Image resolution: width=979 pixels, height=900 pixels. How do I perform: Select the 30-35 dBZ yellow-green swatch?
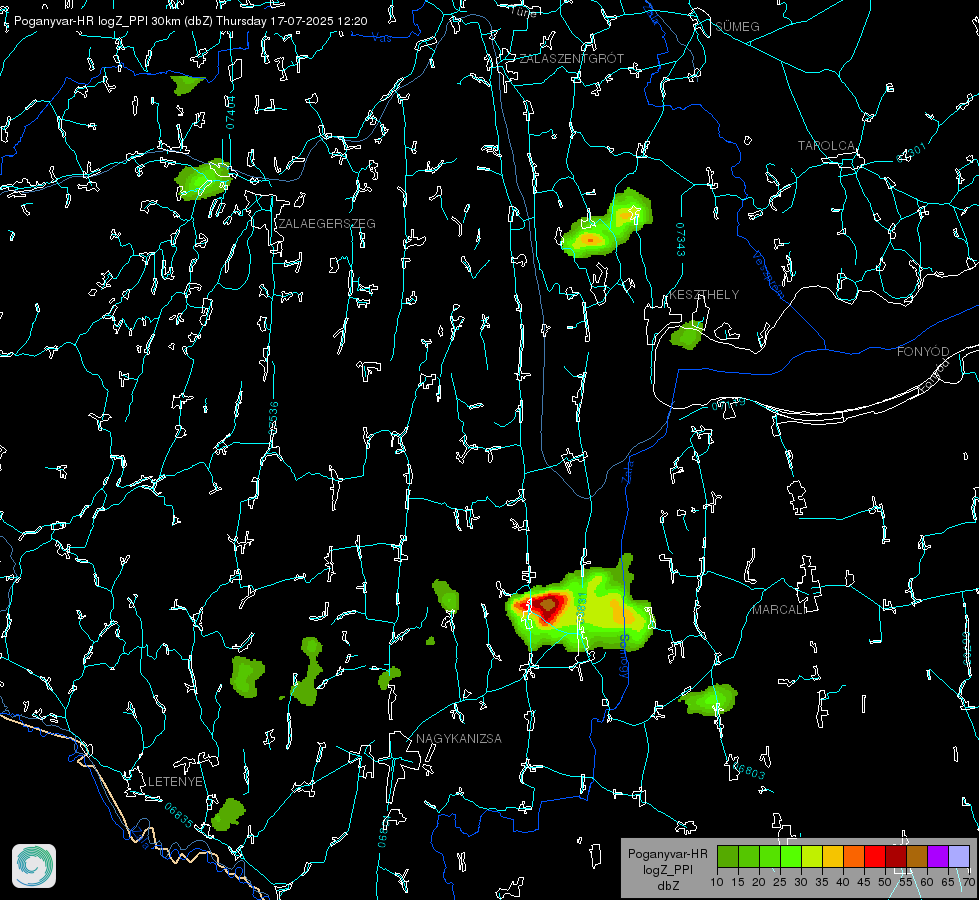pos(812,856)
